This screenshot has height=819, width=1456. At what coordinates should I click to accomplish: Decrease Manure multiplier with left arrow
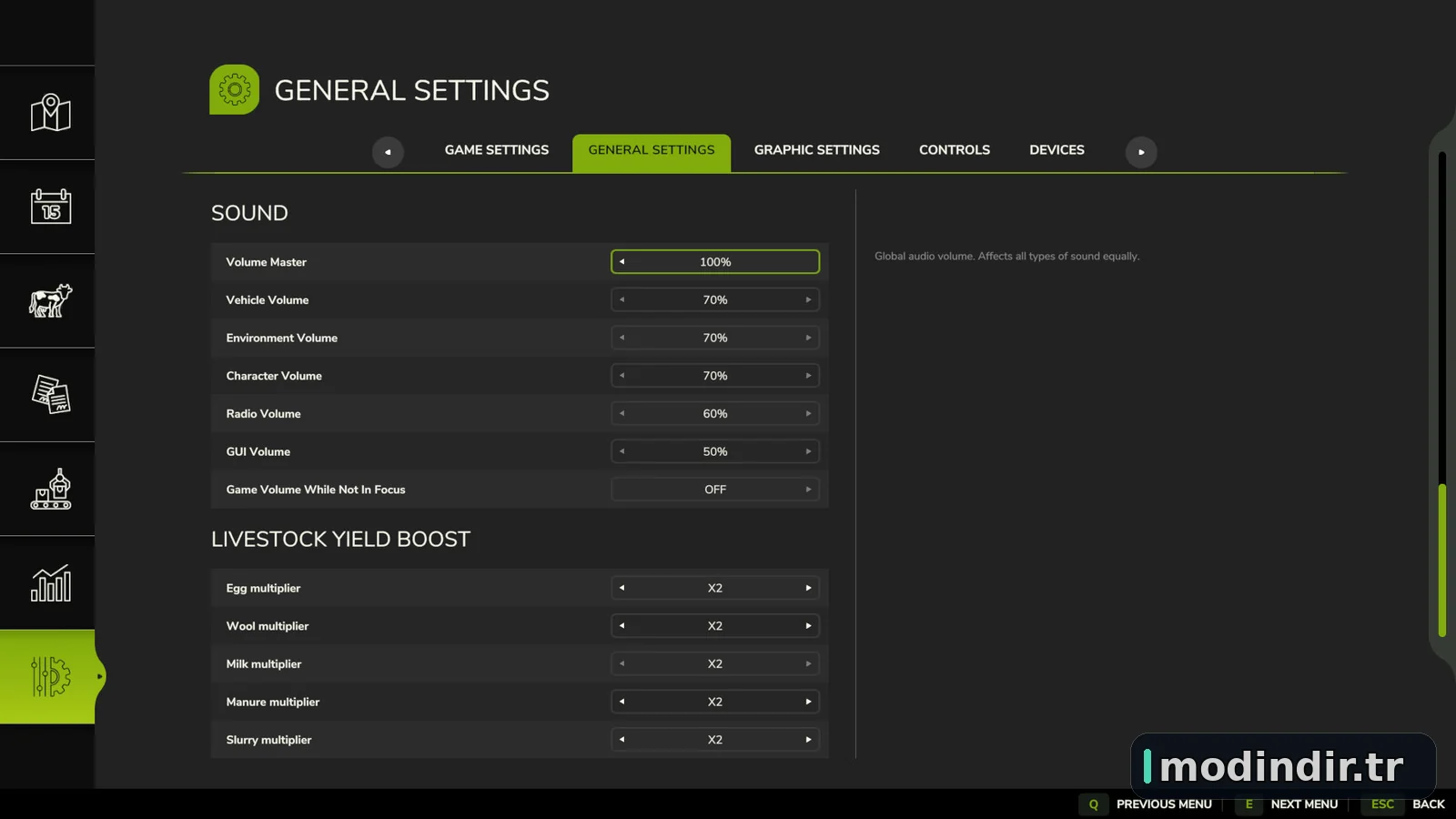(x=622, y=702)
